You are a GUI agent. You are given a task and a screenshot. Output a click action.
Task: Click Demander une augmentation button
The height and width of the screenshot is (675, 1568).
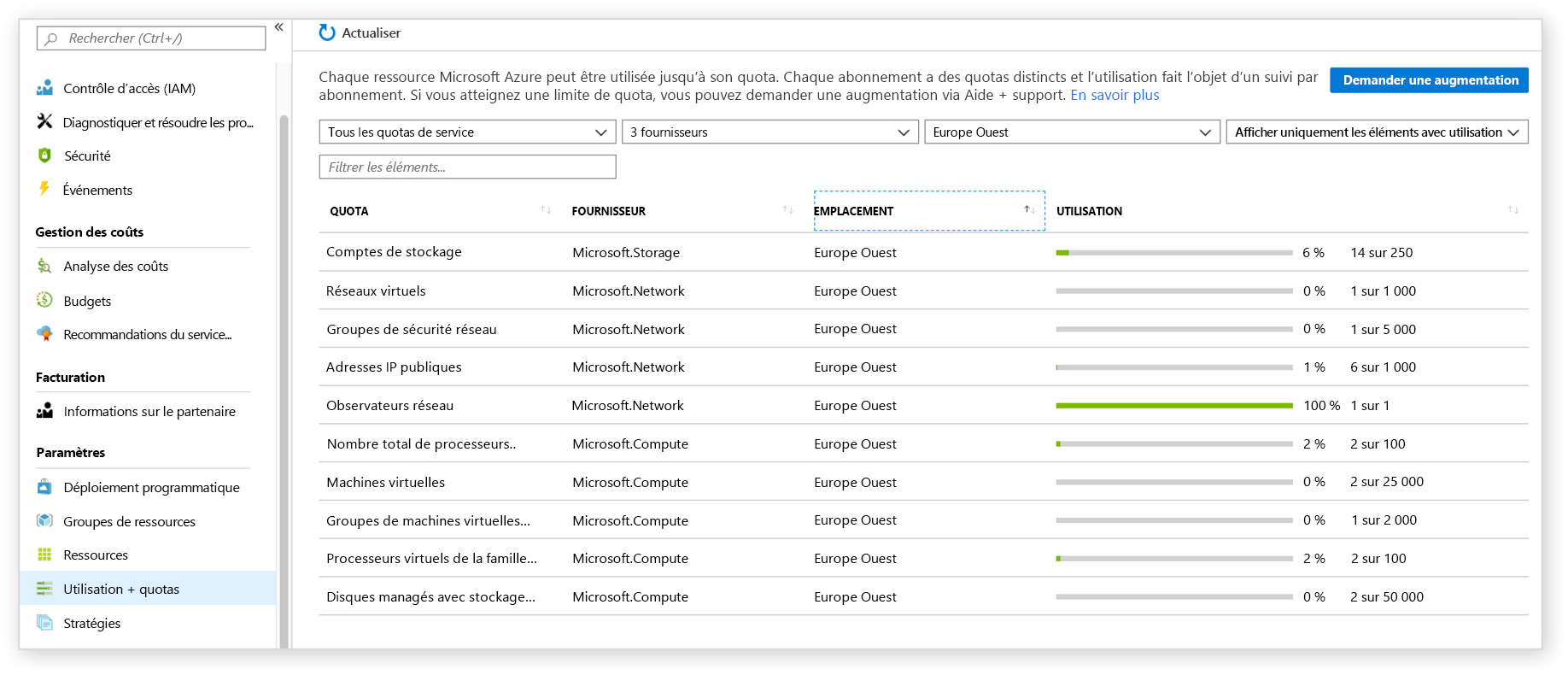pyautogui.click(x=1429, y=80)
